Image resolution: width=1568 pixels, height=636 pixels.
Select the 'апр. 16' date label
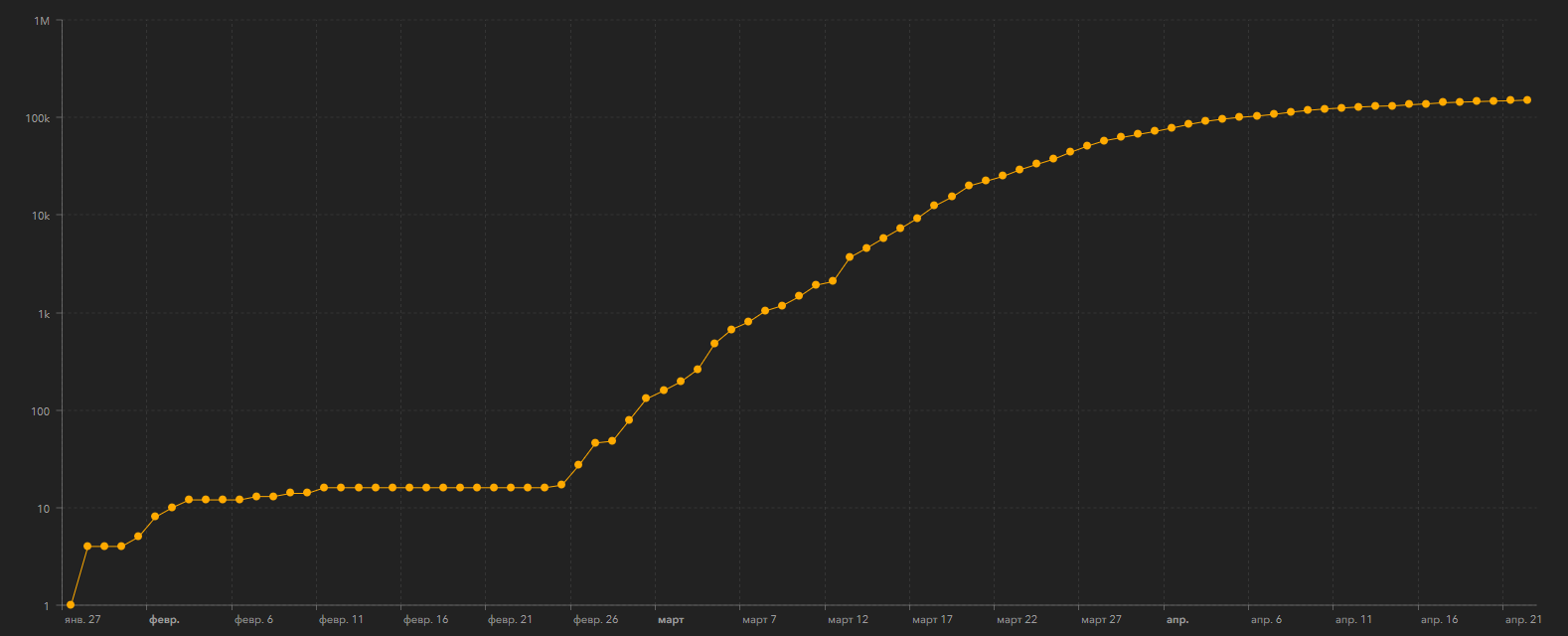[1439, 620]
